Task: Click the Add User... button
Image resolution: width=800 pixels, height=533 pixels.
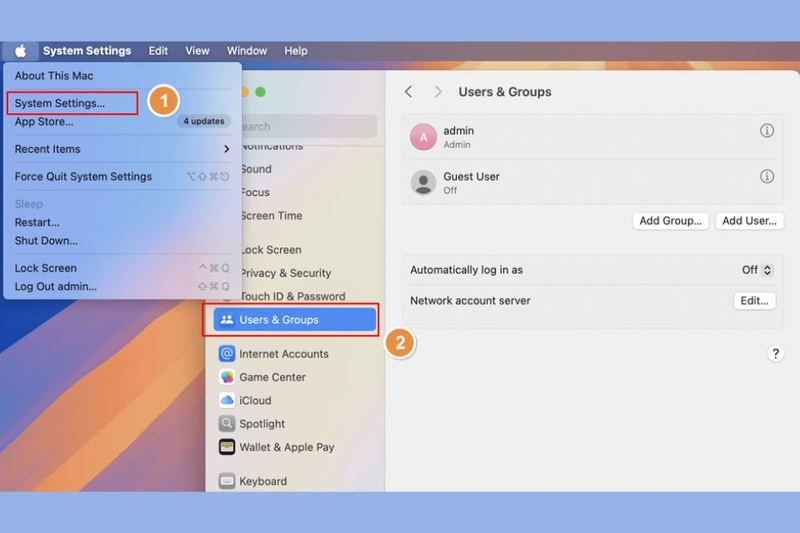Action: tap(749, 221)
